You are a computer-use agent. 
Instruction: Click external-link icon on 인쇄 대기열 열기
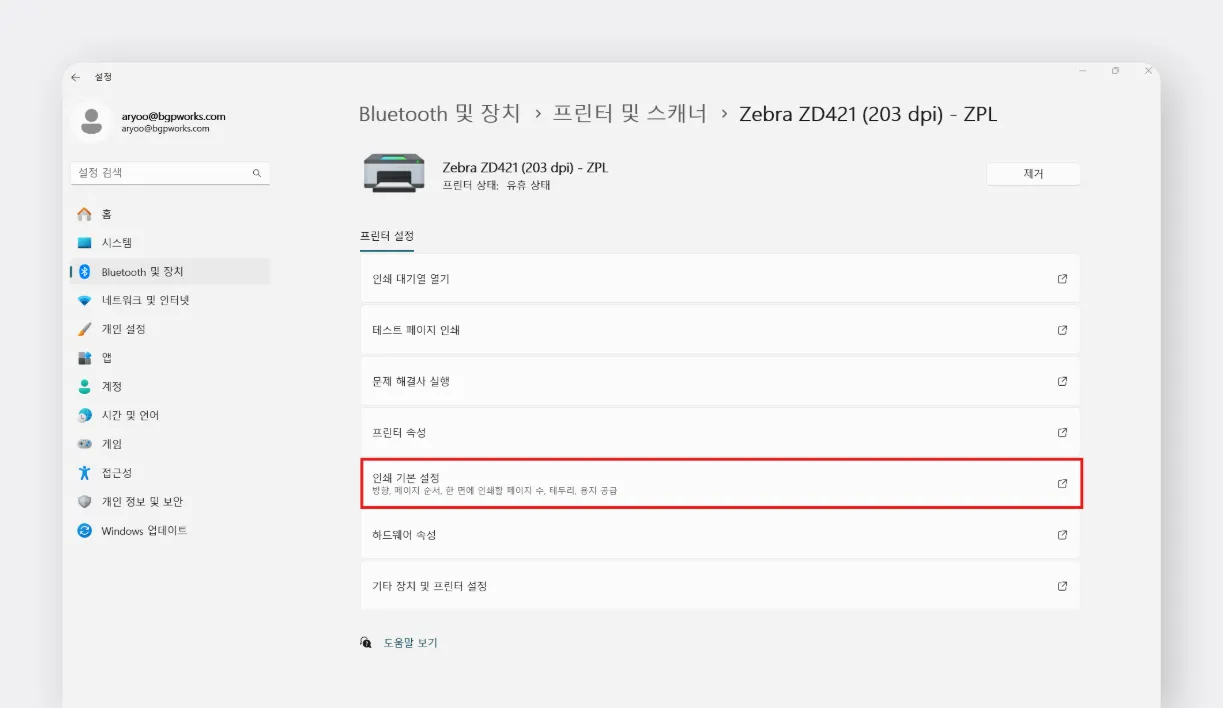coord(1062,279)
